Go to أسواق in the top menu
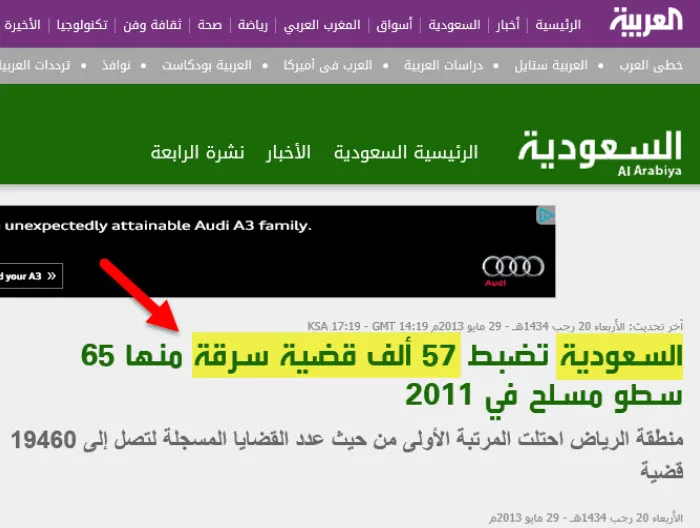The height and width of the screenshot is (528, 700). [401, 24]
